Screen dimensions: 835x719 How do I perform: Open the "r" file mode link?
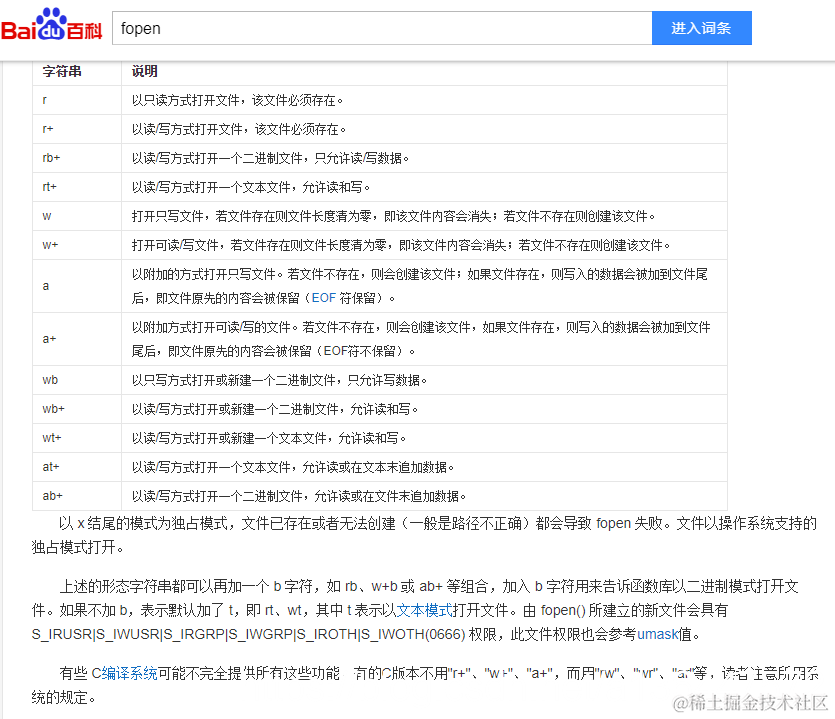44,100
